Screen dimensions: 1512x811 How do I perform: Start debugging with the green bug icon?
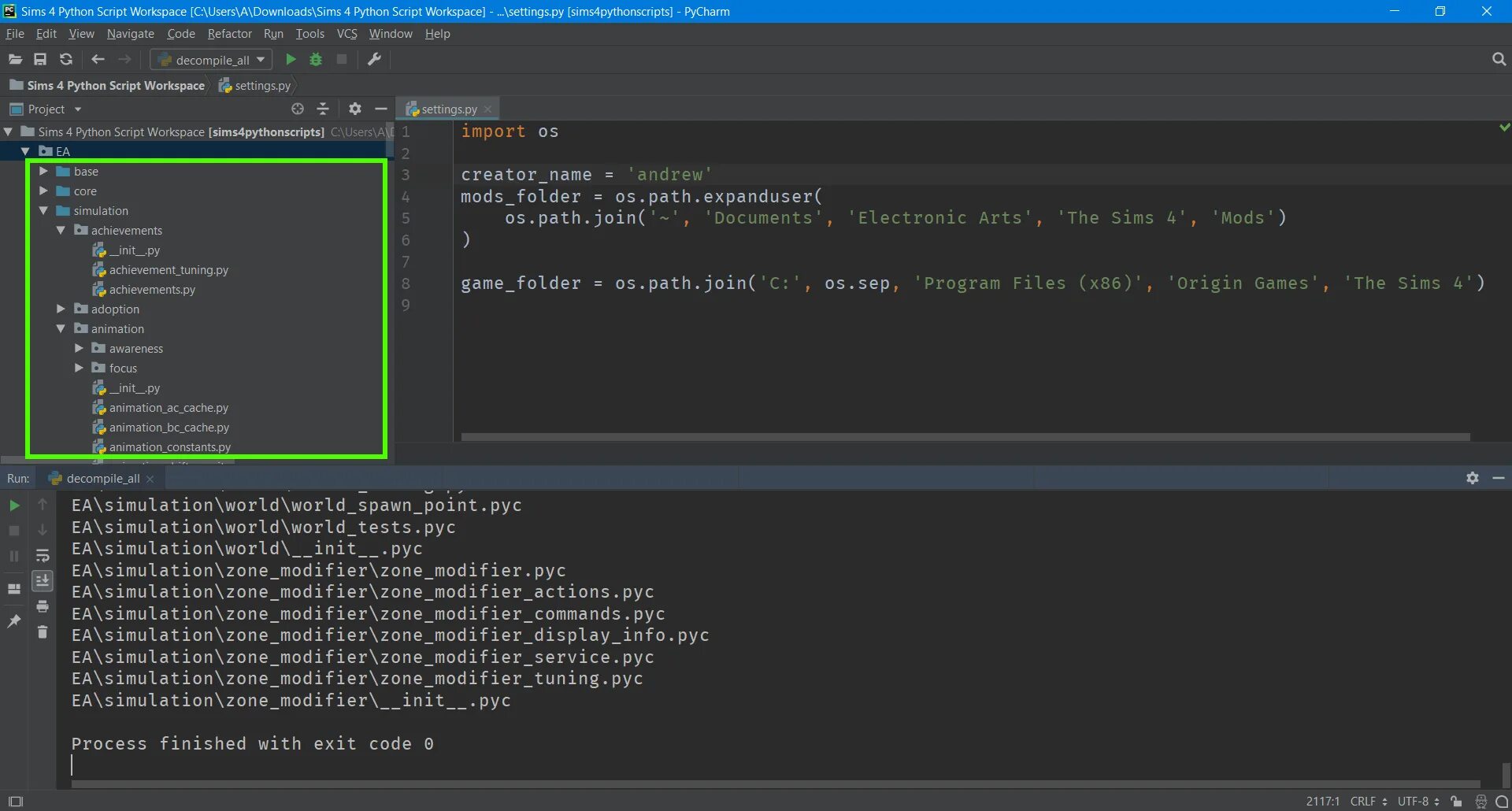click(316, 60)
